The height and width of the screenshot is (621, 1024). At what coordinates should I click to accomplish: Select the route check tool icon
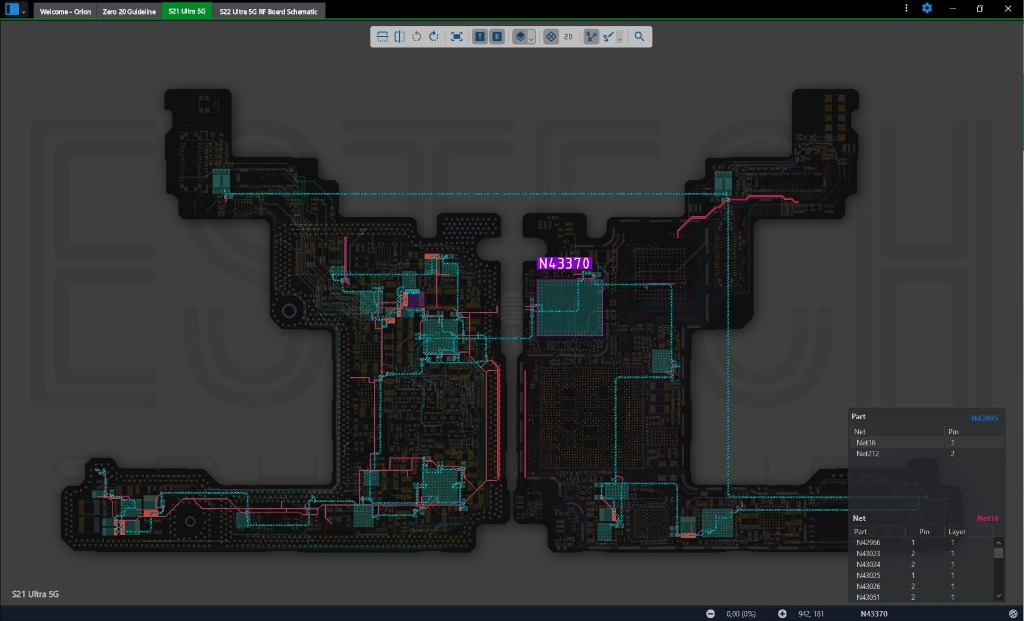[609, 37]
